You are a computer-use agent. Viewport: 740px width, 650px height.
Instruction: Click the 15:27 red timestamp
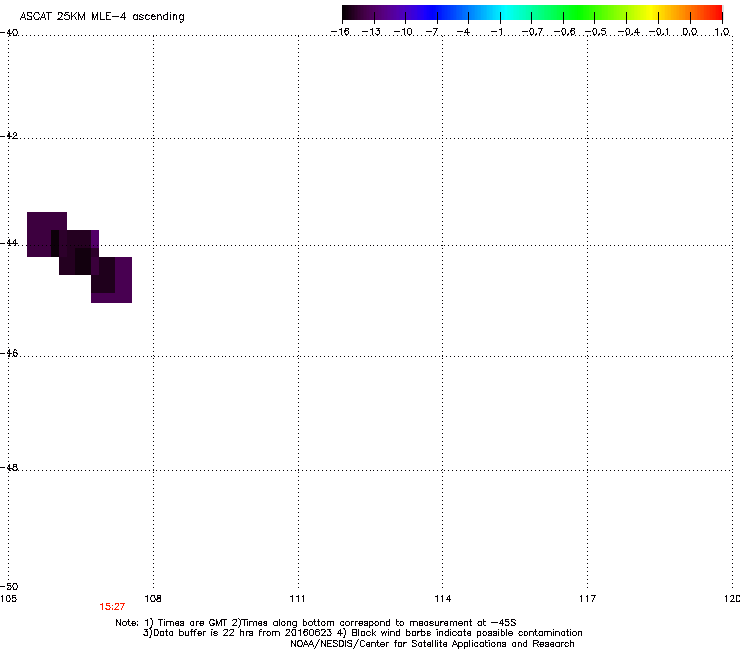click(112, 607)
